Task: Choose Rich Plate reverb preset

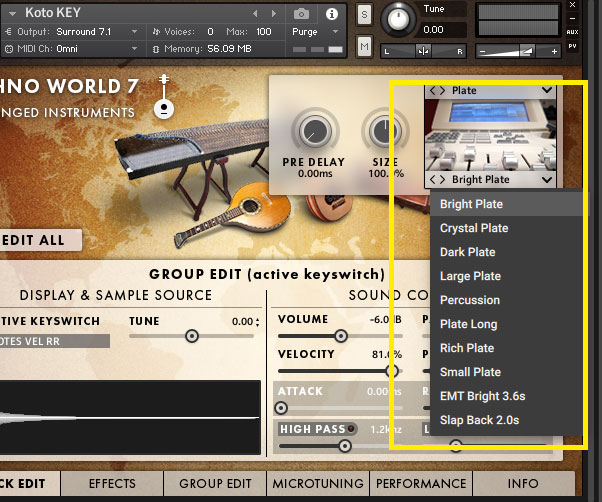Action: click(506, 348)
